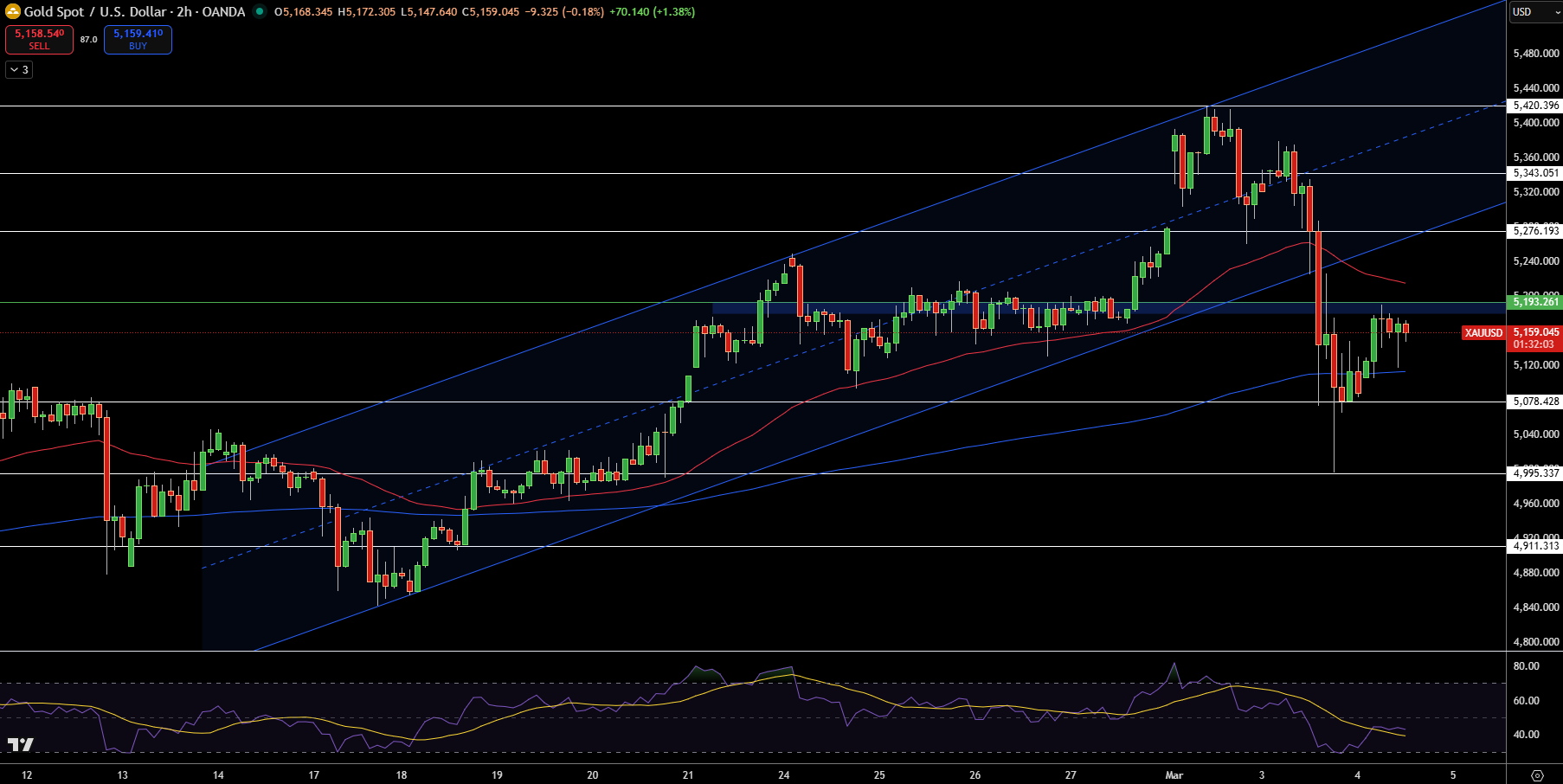
Task: Click date 12 on the time axis
Action: coord(27,775)
